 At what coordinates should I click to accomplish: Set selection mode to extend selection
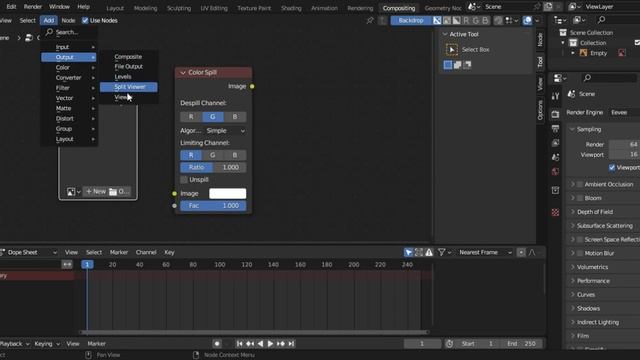click(x=458, y=64)
